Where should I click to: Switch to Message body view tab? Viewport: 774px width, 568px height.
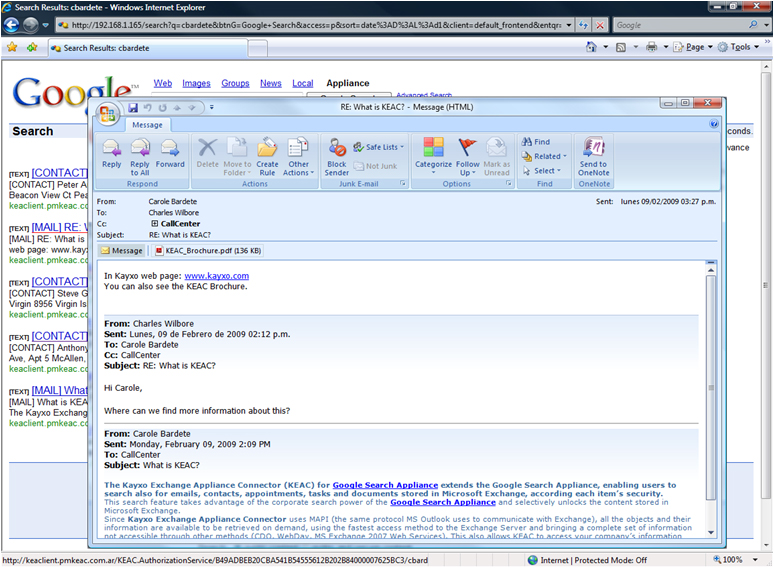[122, 251]
